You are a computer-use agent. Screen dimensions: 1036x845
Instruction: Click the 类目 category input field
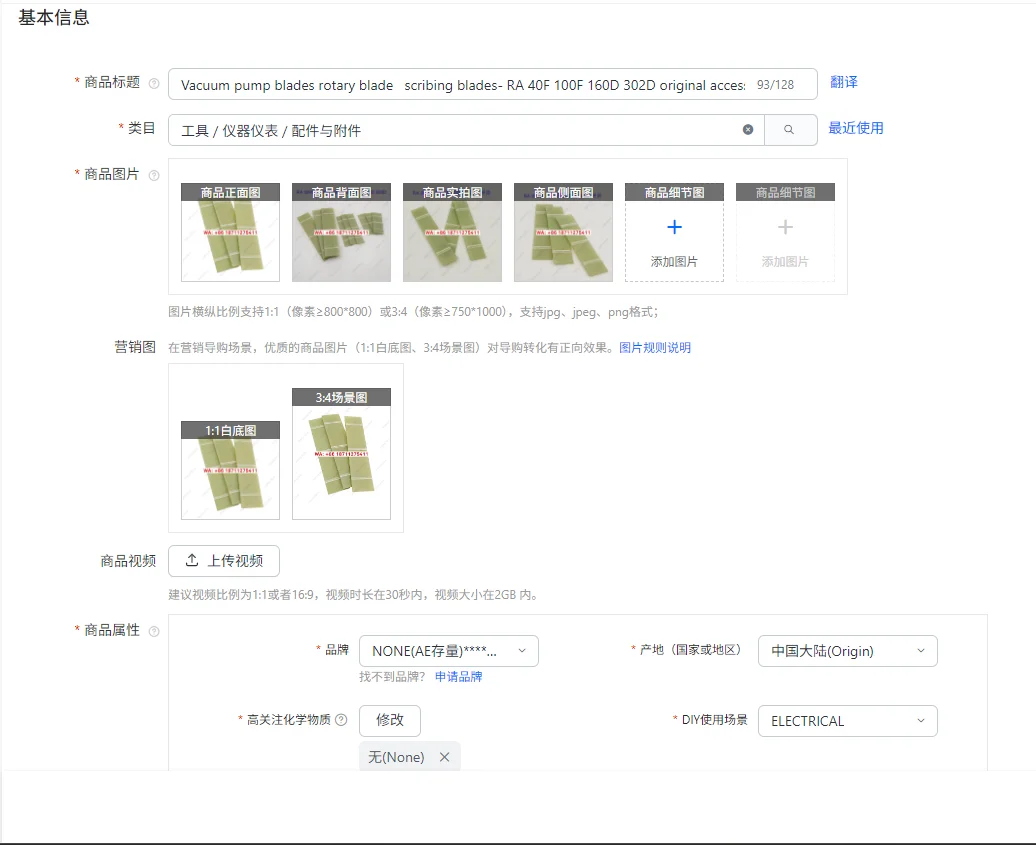(466, 130)
